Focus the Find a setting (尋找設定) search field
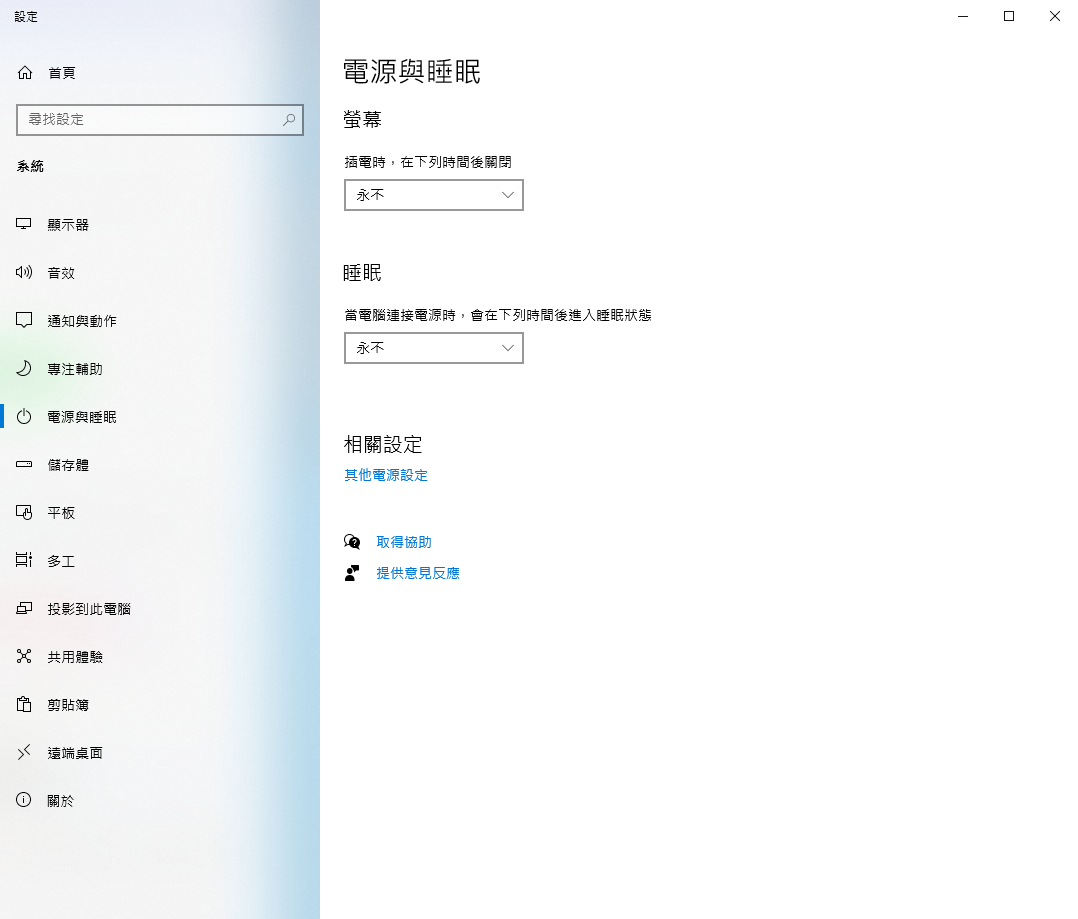The height and width of the screenshot is (919, 1078). tap(148, 119)
